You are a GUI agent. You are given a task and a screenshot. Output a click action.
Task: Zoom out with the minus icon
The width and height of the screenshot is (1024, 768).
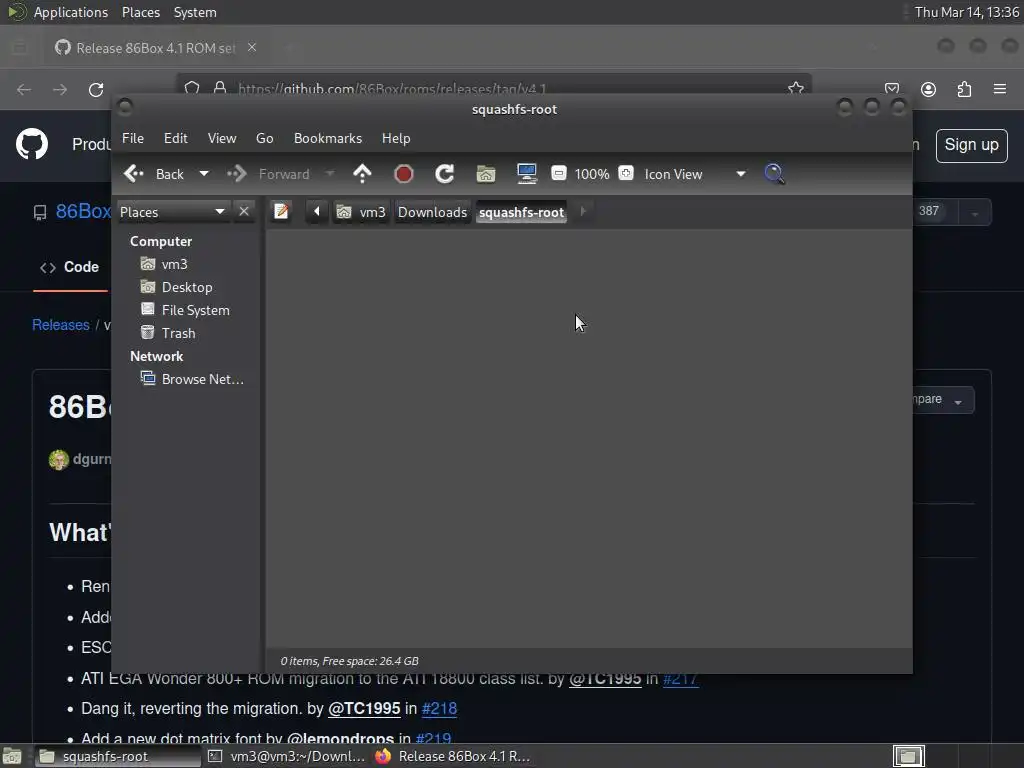coord(558,173)
